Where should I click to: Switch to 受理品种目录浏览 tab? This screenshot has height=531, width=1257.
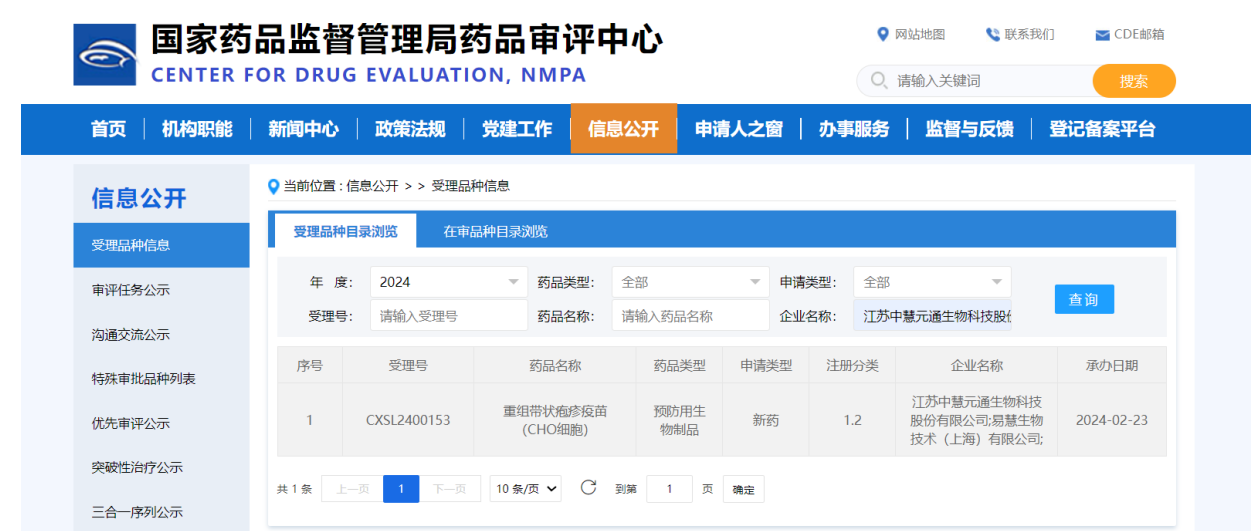point(345,231)
